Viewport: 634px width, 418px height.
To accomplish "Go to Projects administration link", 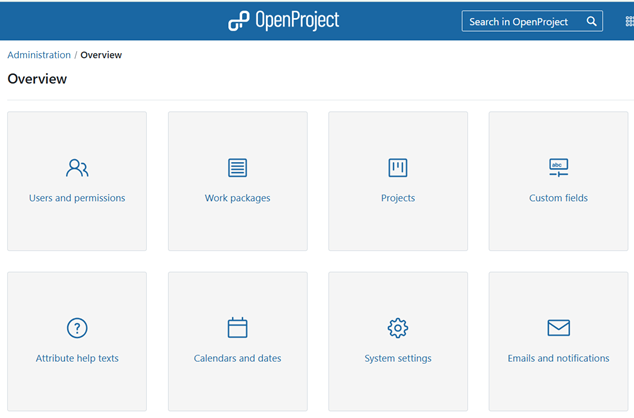I will pos(398,198).
